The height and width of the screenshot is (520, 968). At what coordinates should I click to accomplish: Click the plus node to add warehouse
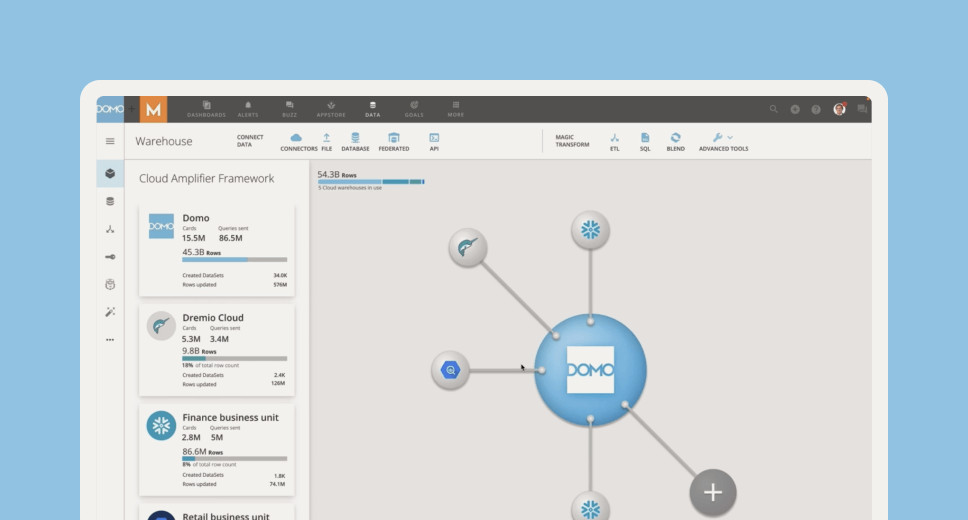coord(713,492)
